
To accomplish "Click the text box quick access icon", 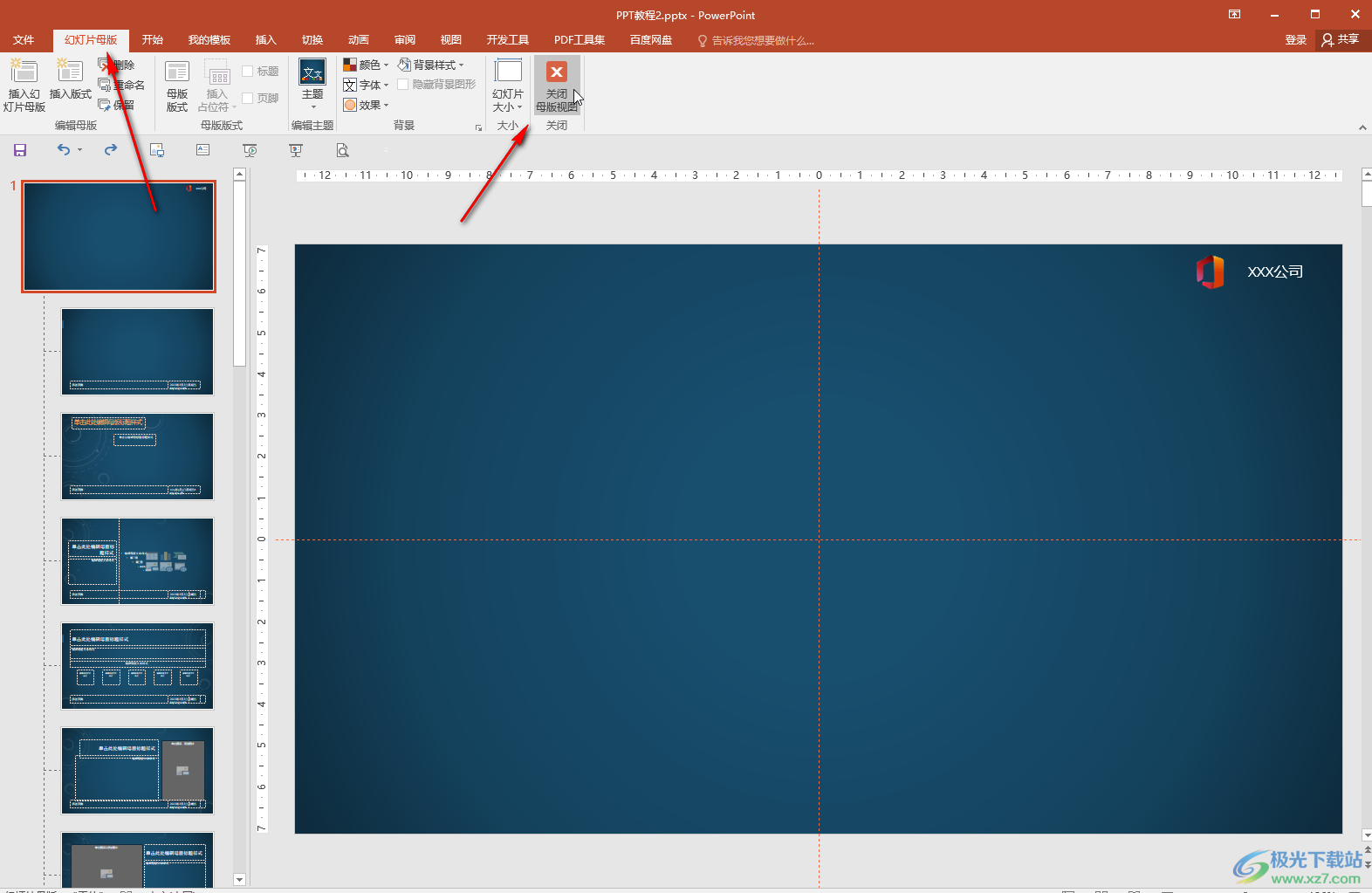I will pos(203,150).
